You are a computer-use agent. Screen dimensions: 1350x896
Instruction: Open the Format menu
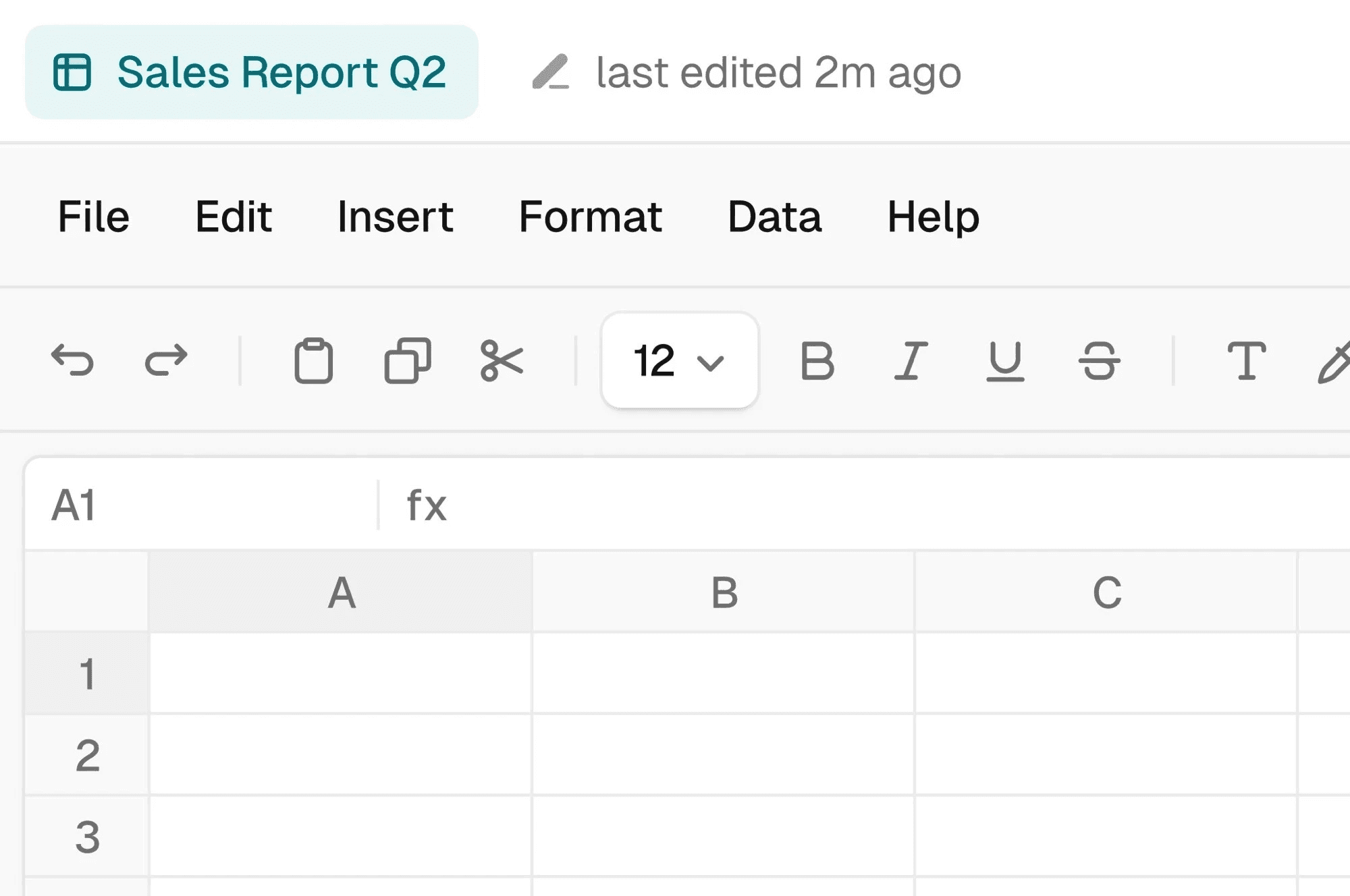click(590, 217)
